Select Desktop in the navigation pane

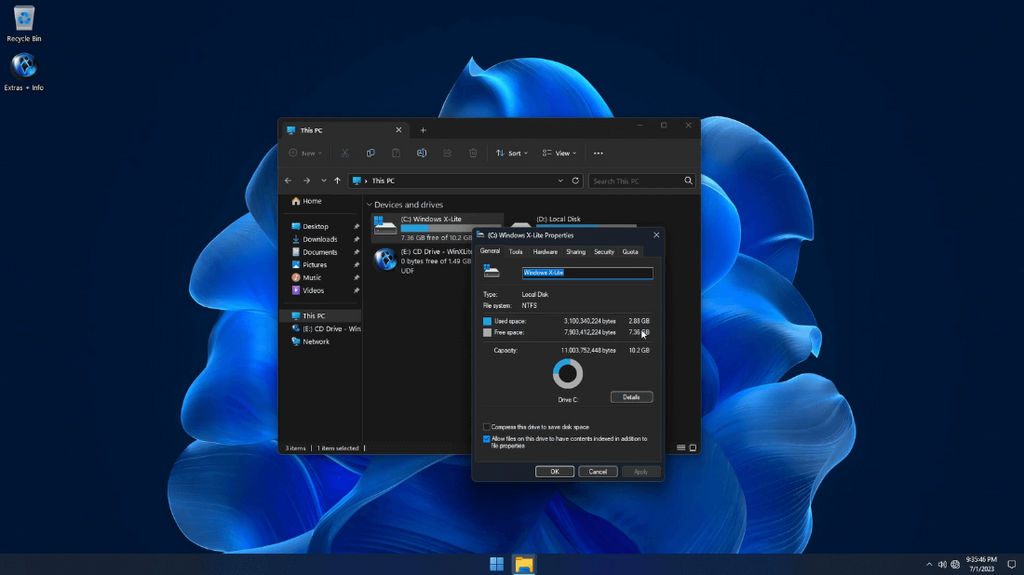[311, 227]
